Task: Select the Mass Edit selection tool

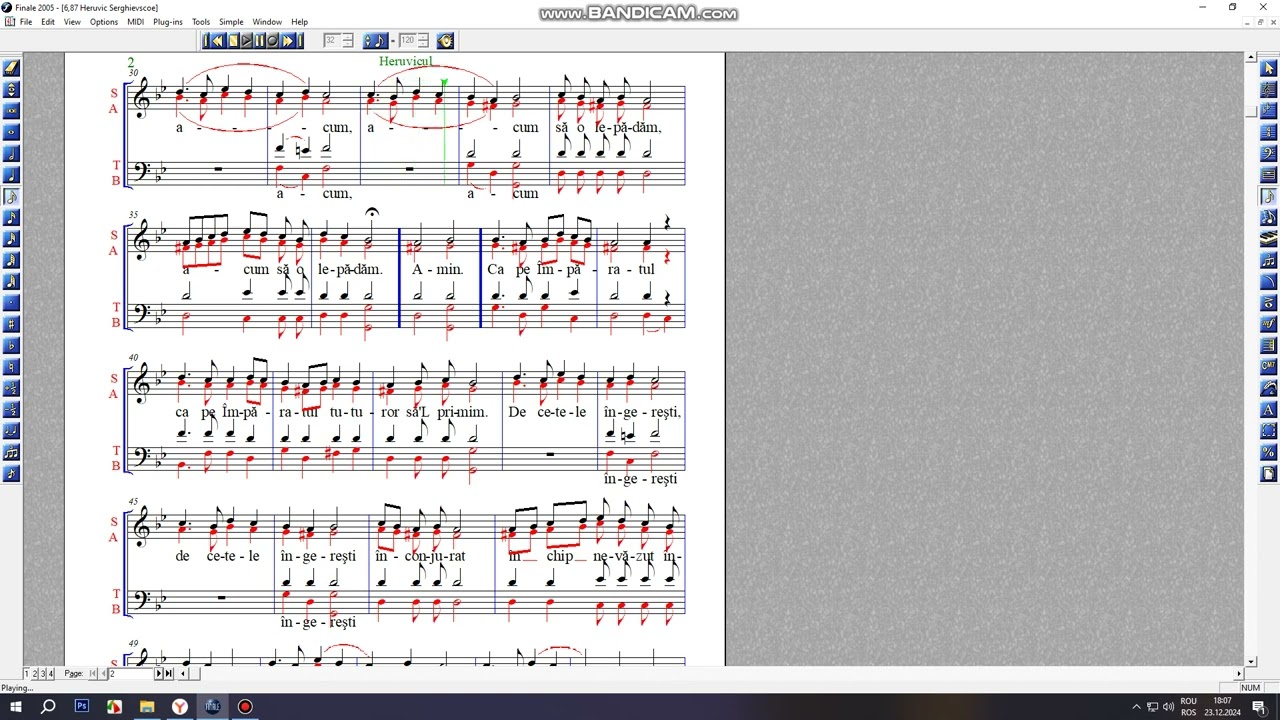Action: tap(1268, 431)
